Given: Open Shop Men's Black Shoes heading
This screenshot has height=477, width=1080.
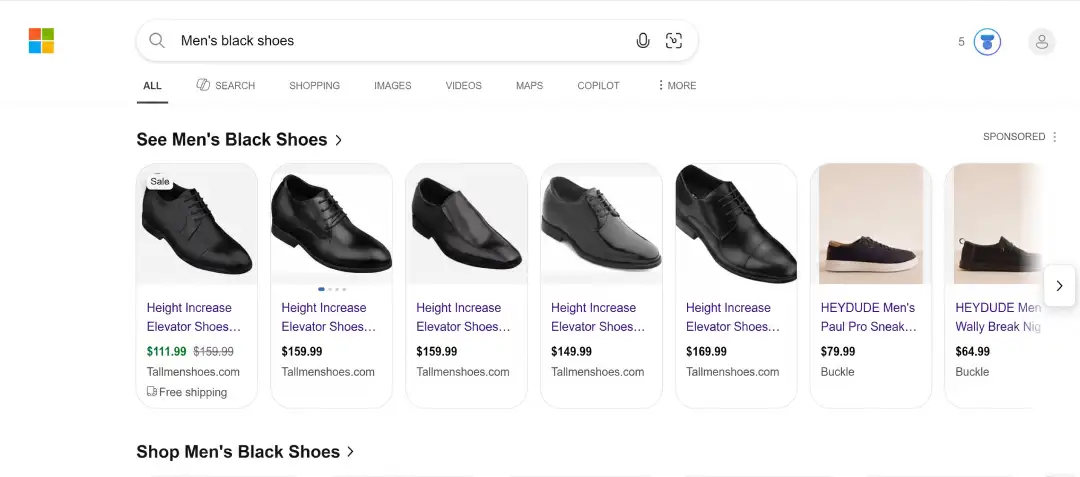Looking at the screenshot, I should pos(238,452).
